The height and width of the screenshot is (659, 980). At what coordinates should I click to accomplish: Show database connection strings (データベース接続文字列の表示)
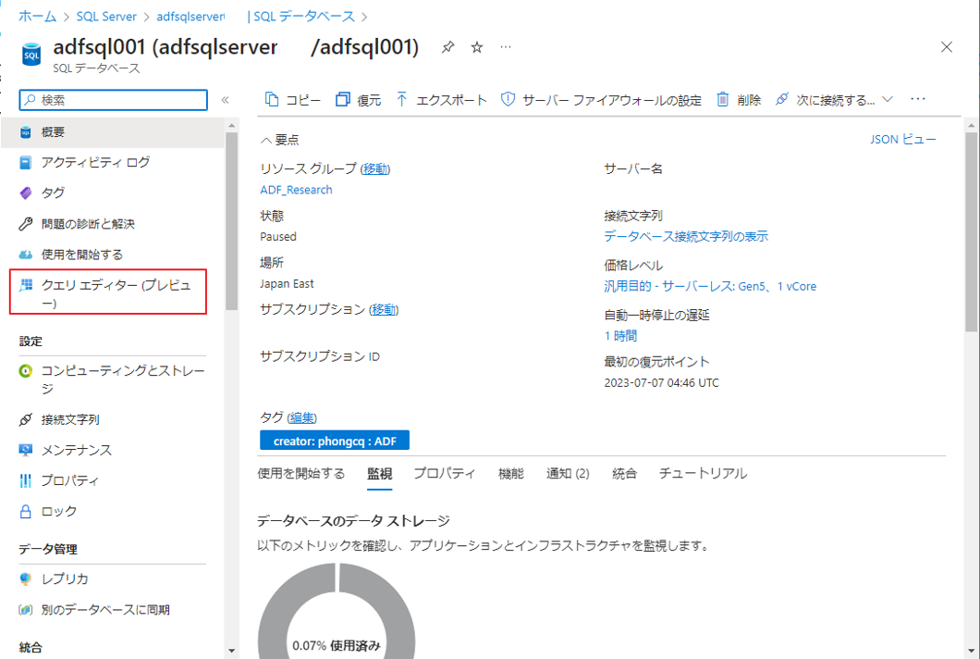pos(686,237)
